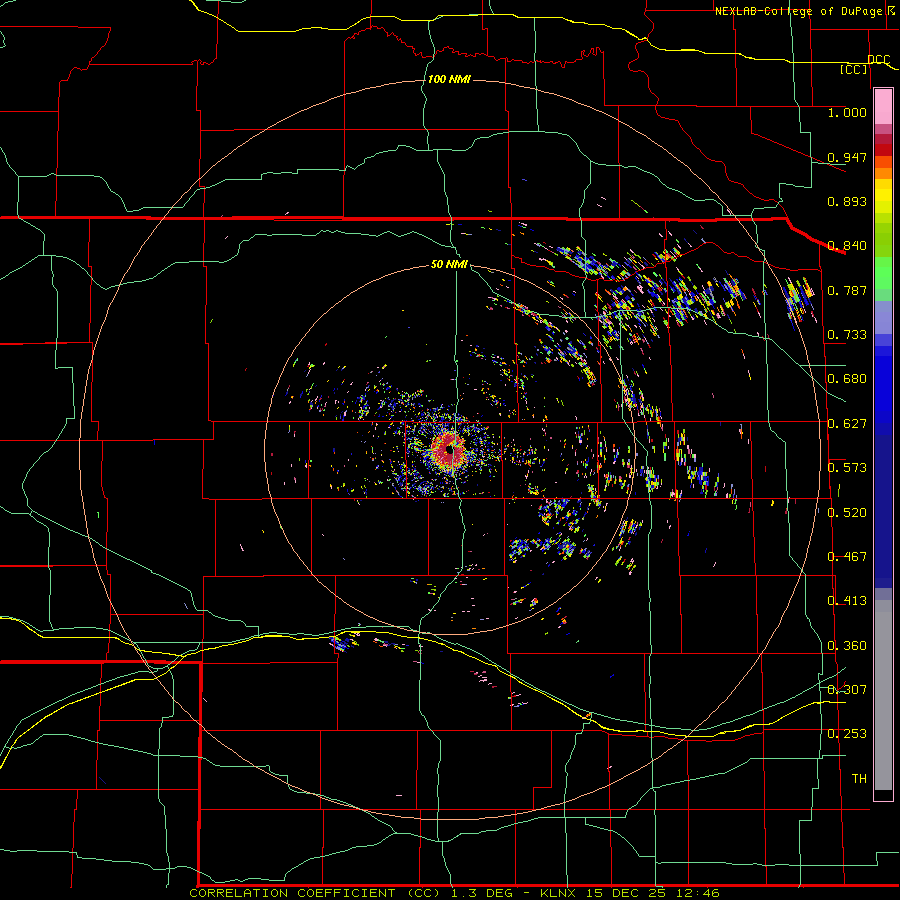Click the 0.733 color scale value
The image size is (900, 900).
(x=847, y=335)
